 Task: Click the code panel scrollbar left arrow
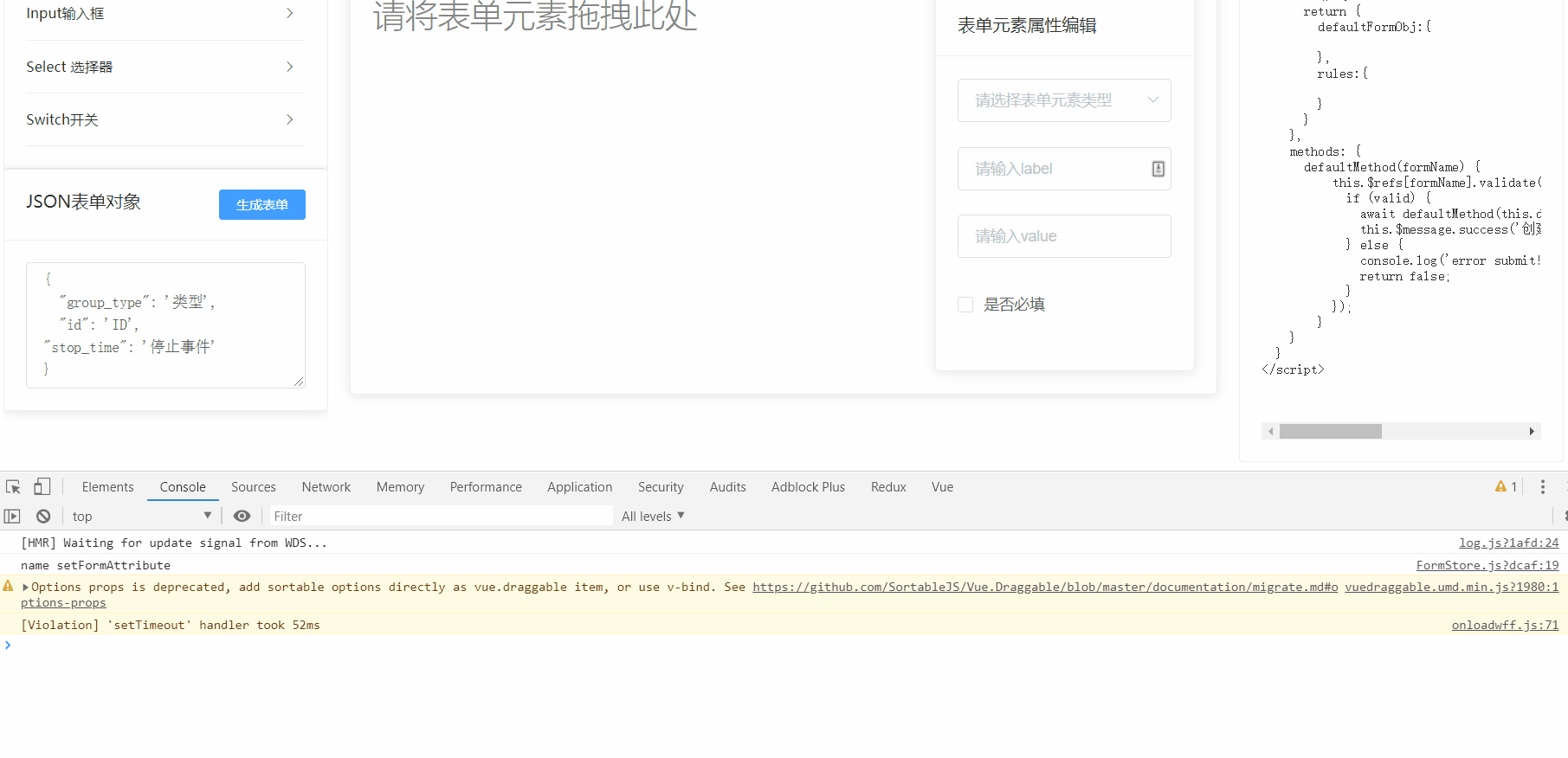tap(1271, 431)
